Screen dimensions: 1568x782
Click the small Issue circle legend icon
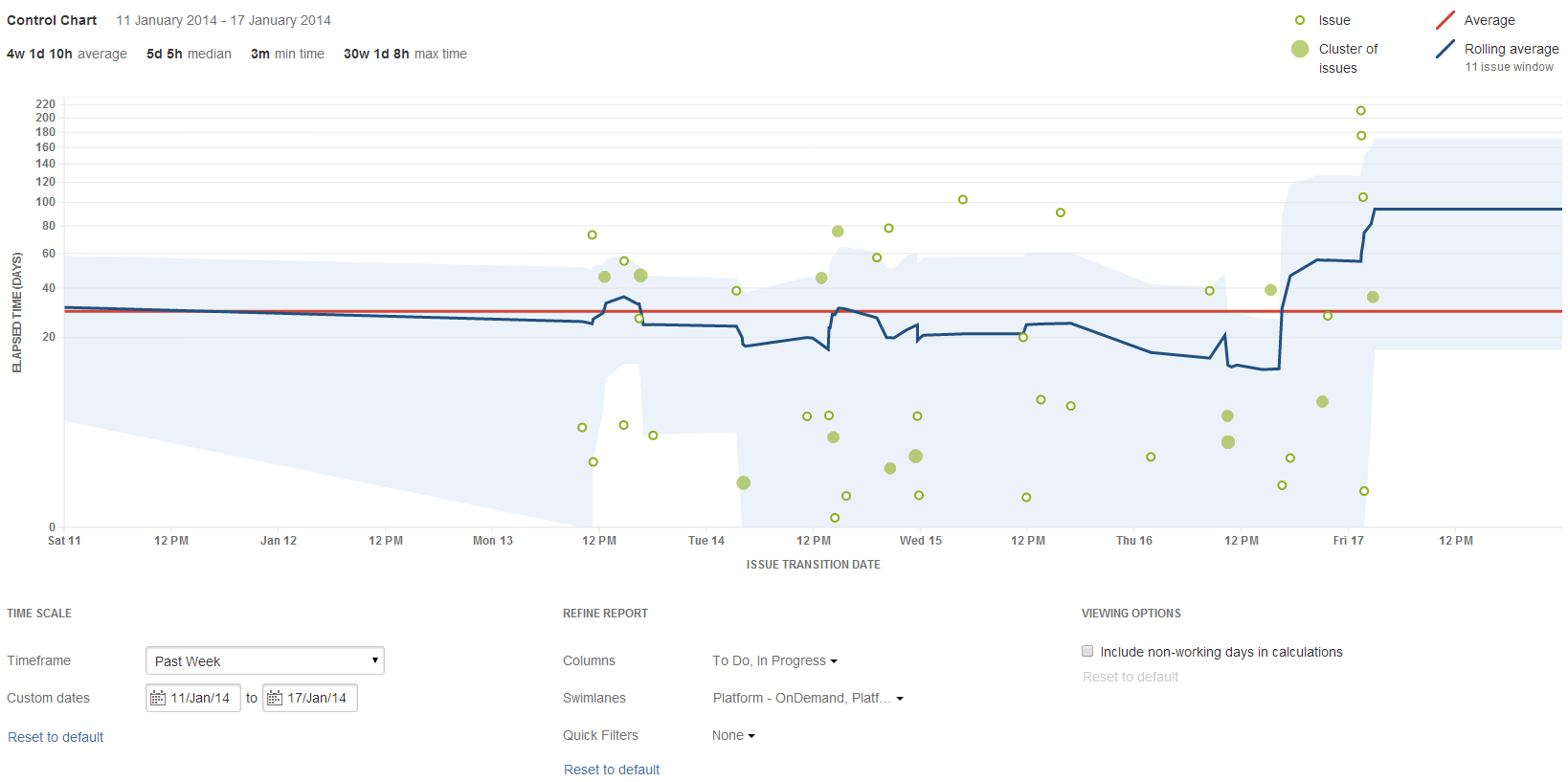tap(1300, 20)
